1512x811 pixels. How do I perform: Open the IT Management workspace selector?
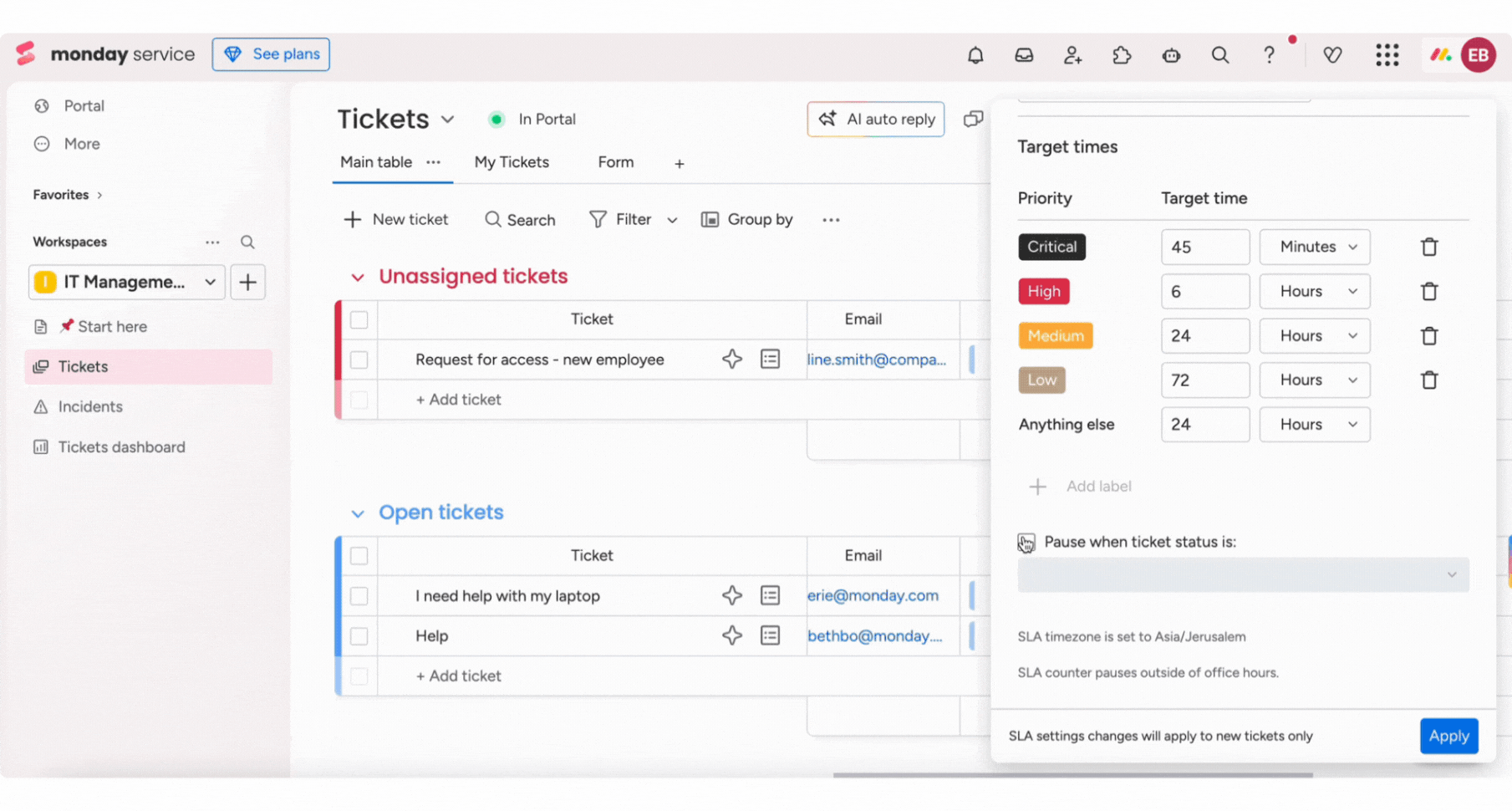coord(126,282)
